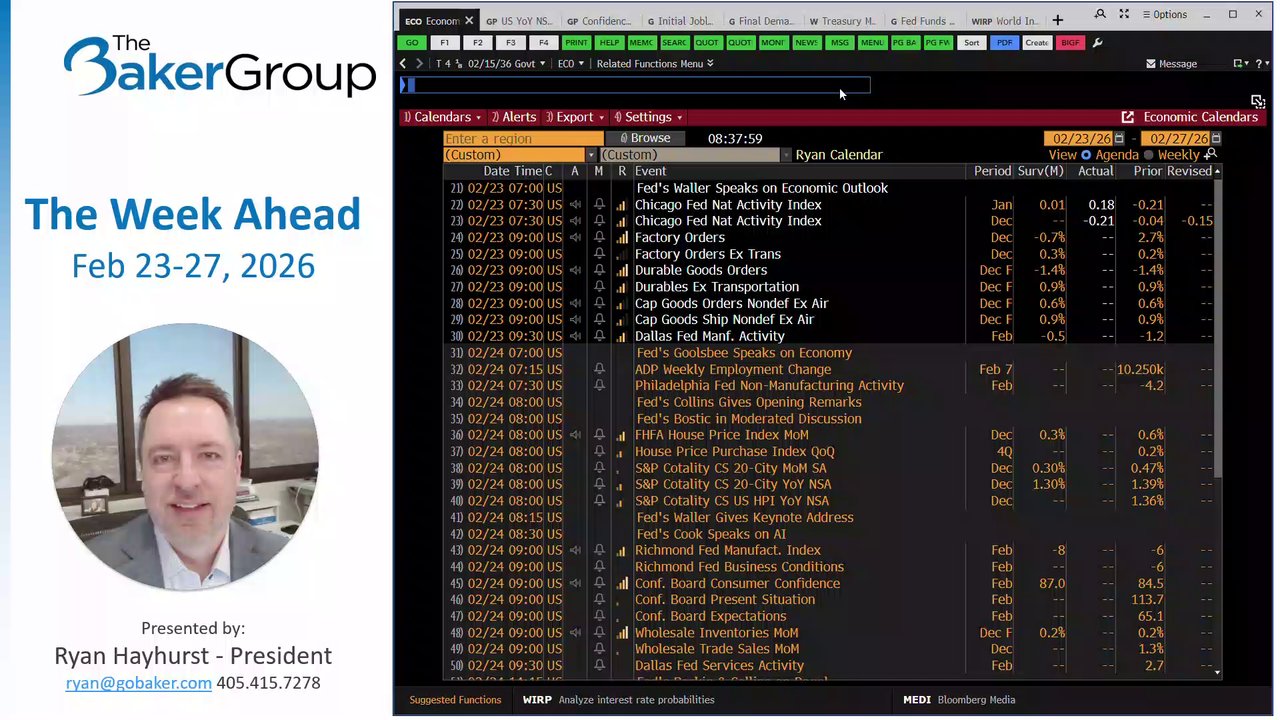The image size is (1280, 720).
Task: Expand the T 4 02/15/36 Govt security dropdown
Action: tap(491, 64)
